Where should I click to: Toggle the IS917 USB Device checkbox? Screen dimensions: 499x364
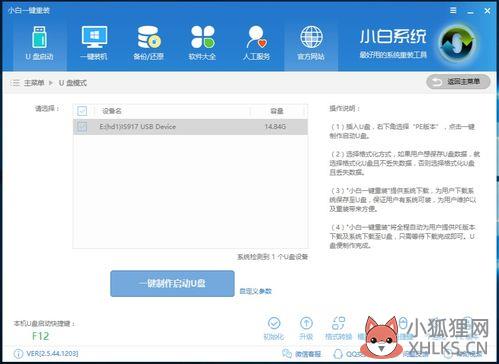click(82, 127)
